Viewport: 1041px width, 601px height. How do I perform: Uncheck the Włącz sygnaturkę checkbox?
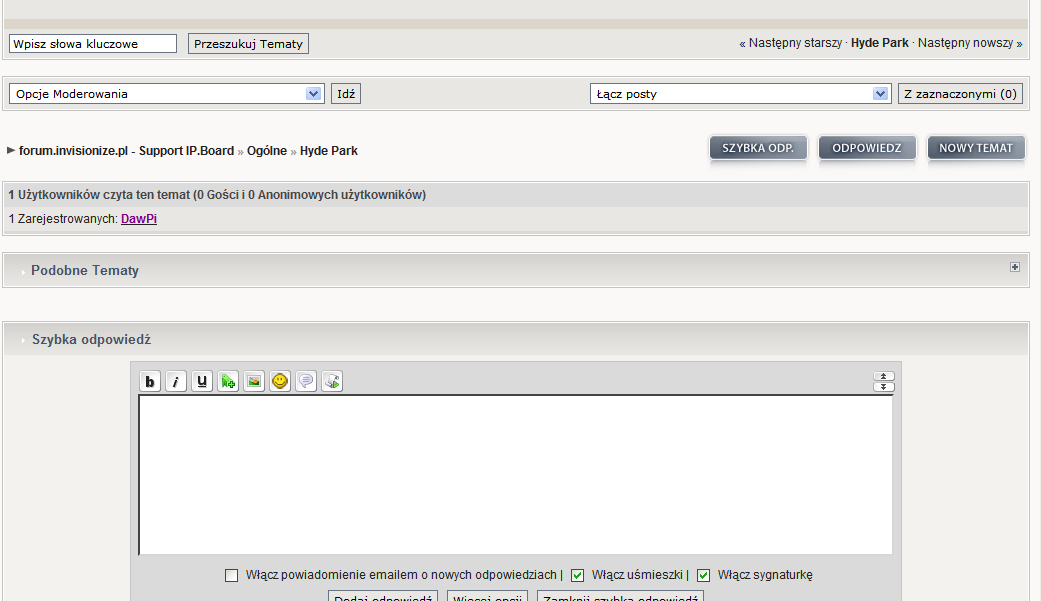704,575
